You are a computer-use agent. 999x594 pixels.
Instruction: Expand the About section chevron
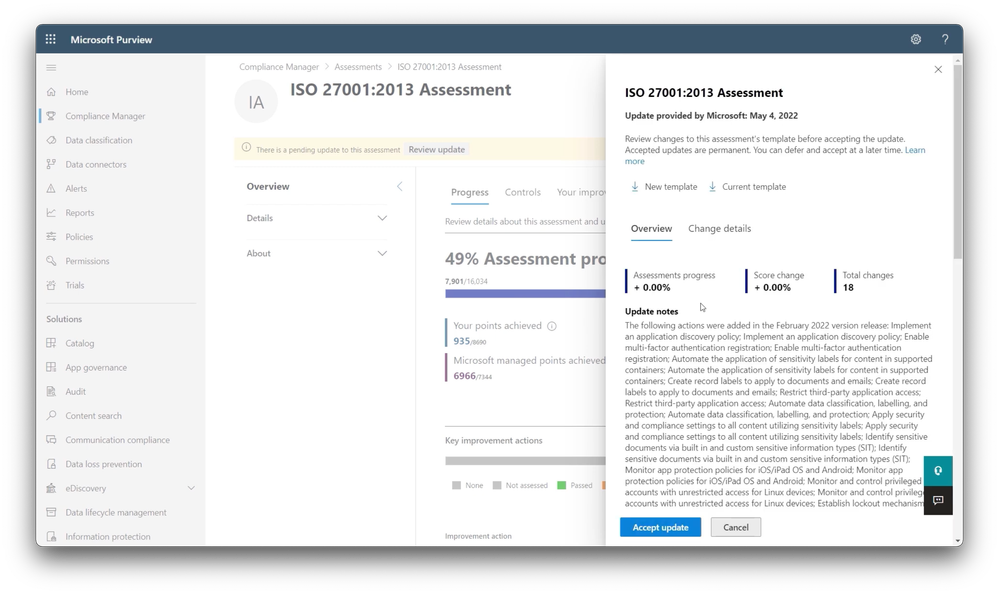(382, 254)
